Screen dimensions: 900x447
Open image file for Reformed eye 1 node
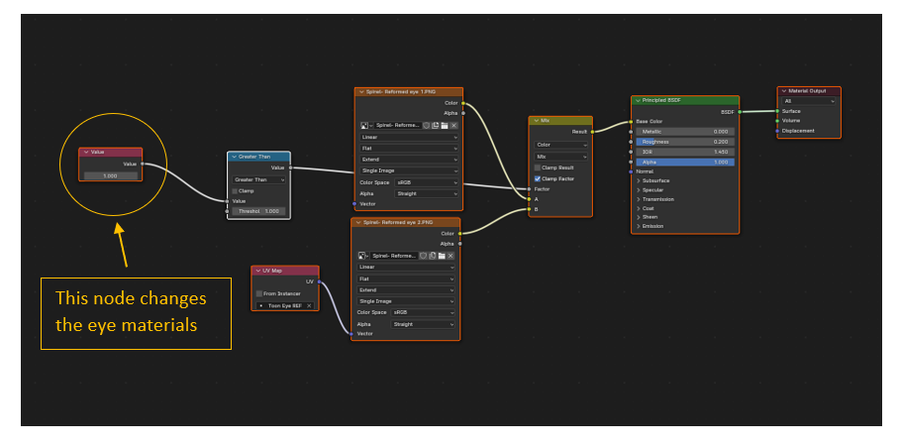coord(445,125)
